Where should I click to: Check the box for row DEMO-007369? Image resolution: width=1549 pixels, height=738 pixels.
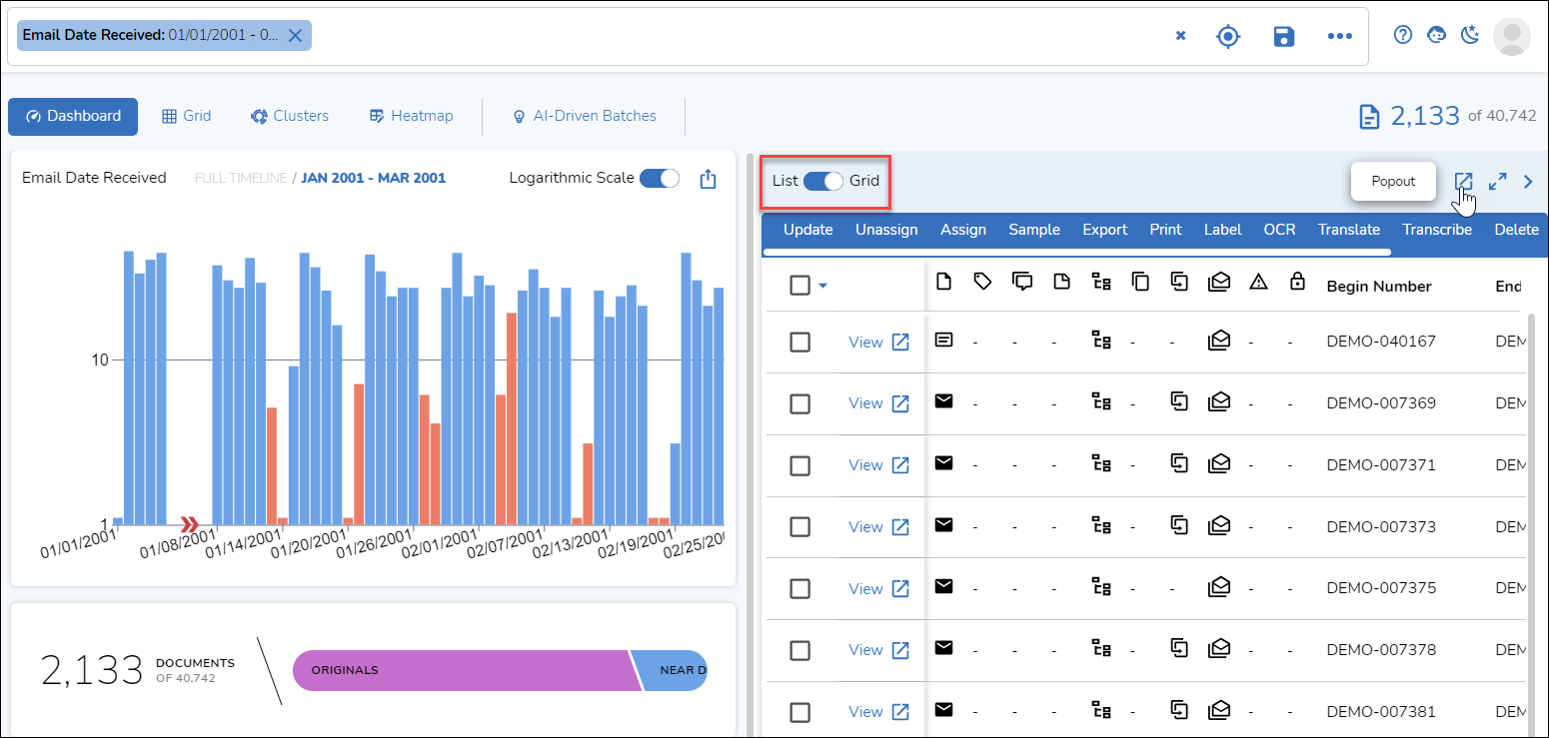tap(800, 404)
